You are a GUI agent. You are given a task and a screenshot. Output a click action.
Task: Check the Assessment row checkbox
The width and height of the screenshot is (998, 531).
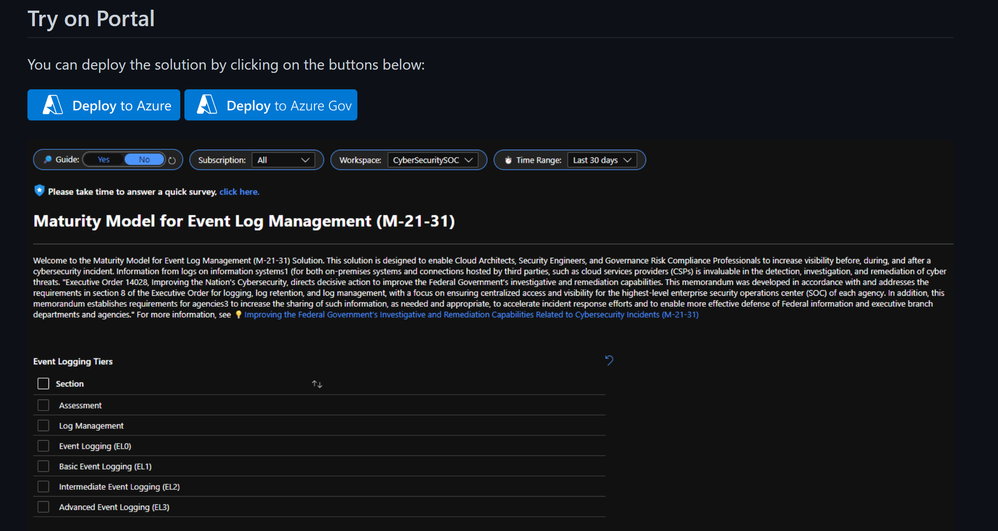[x=43, y=405]
